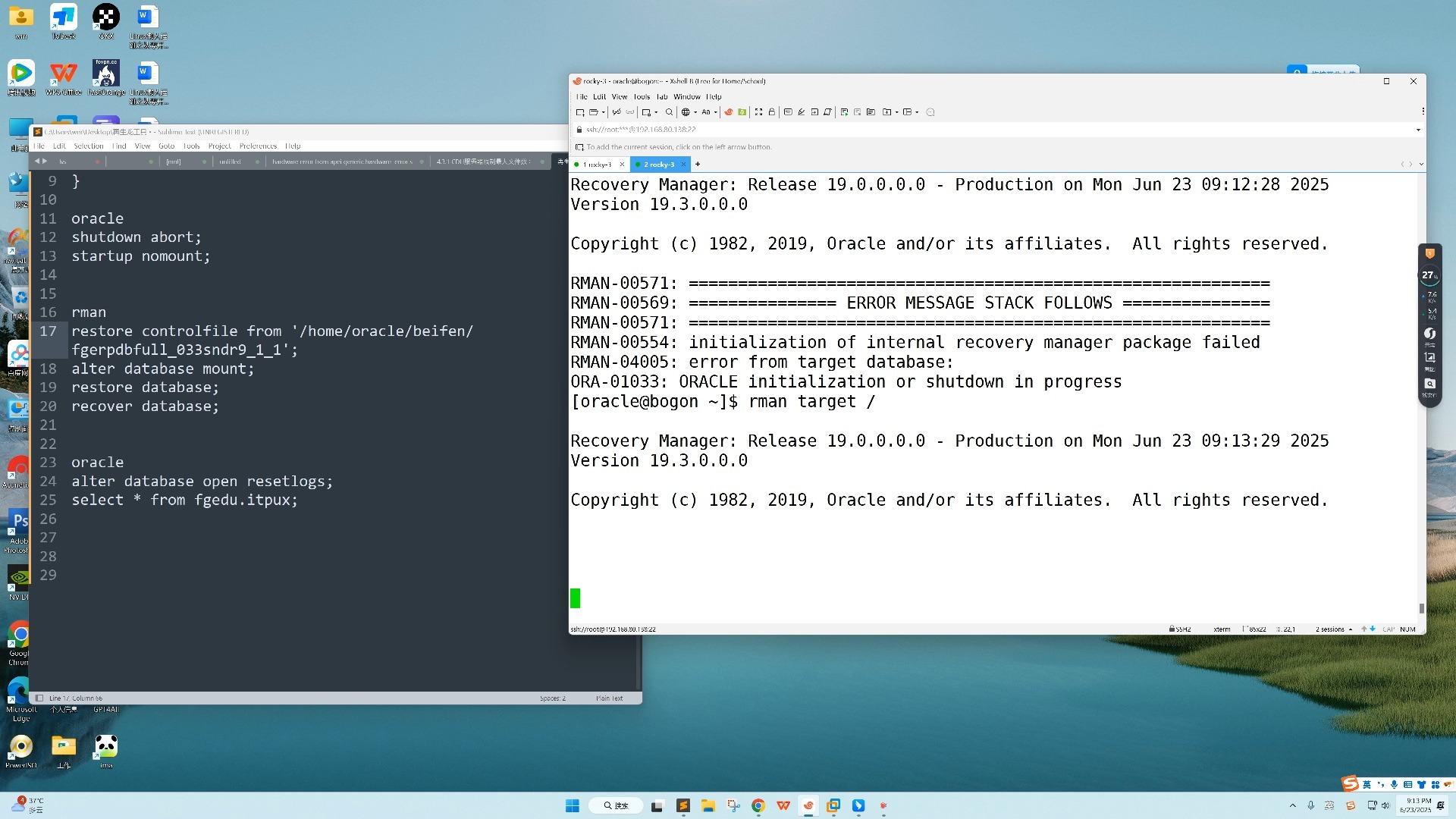
Task: Click Sublime Text icon on Windows taskbar
Action: click(682, 805)
